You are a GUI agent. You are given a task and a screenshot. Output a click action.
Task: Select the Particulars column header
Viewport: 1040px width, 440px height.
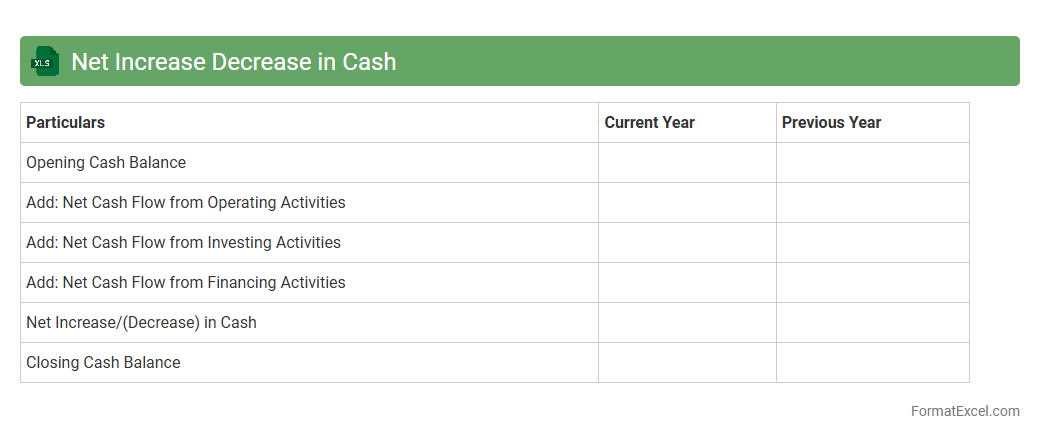click(x=66, y=123)
